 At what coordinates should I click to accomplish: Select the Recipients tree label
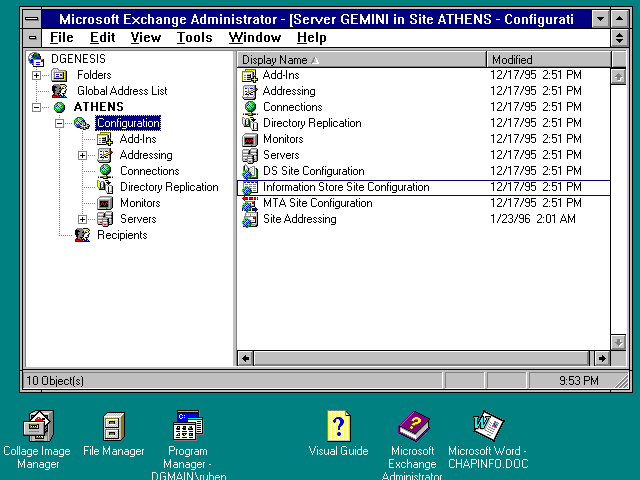point(122,235)
